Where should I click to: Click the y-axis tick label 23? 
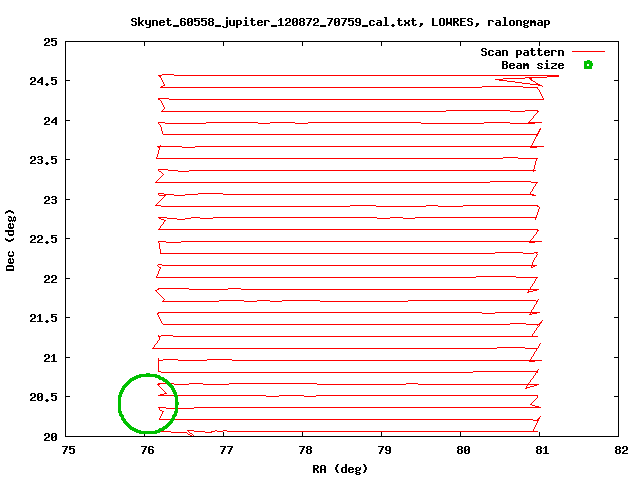[x=51, y=200]
